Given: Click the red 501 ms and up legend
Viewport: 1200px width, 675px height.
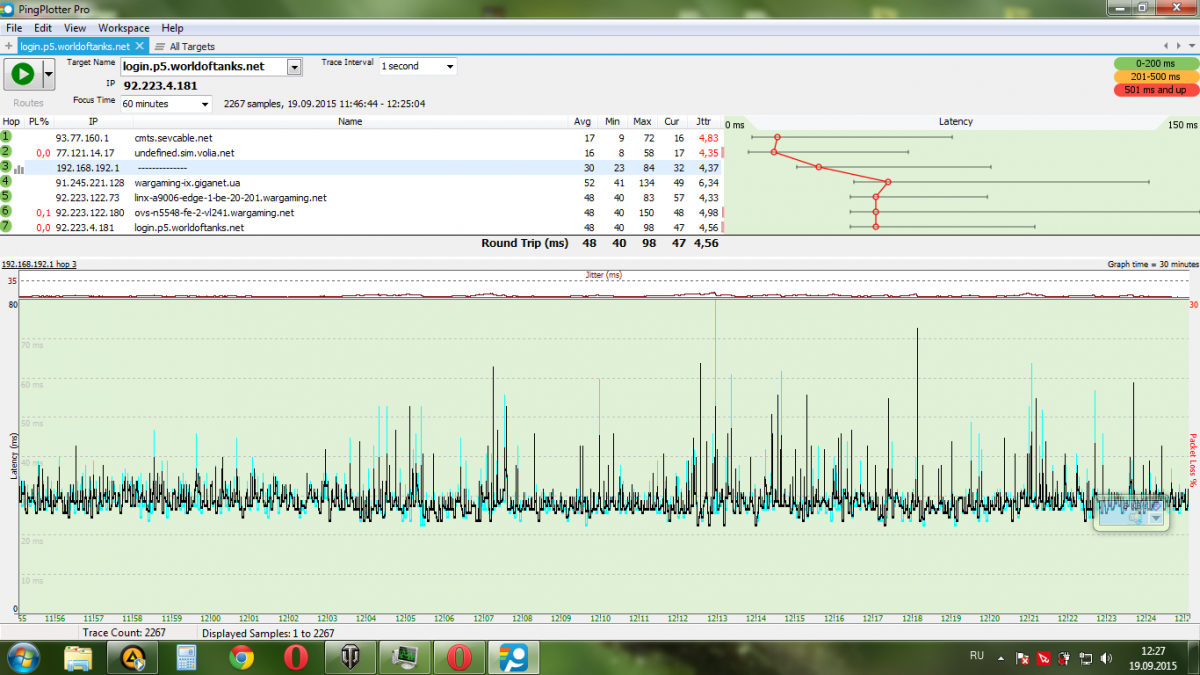Looking at the screenshot, I should coord(1155,90).
